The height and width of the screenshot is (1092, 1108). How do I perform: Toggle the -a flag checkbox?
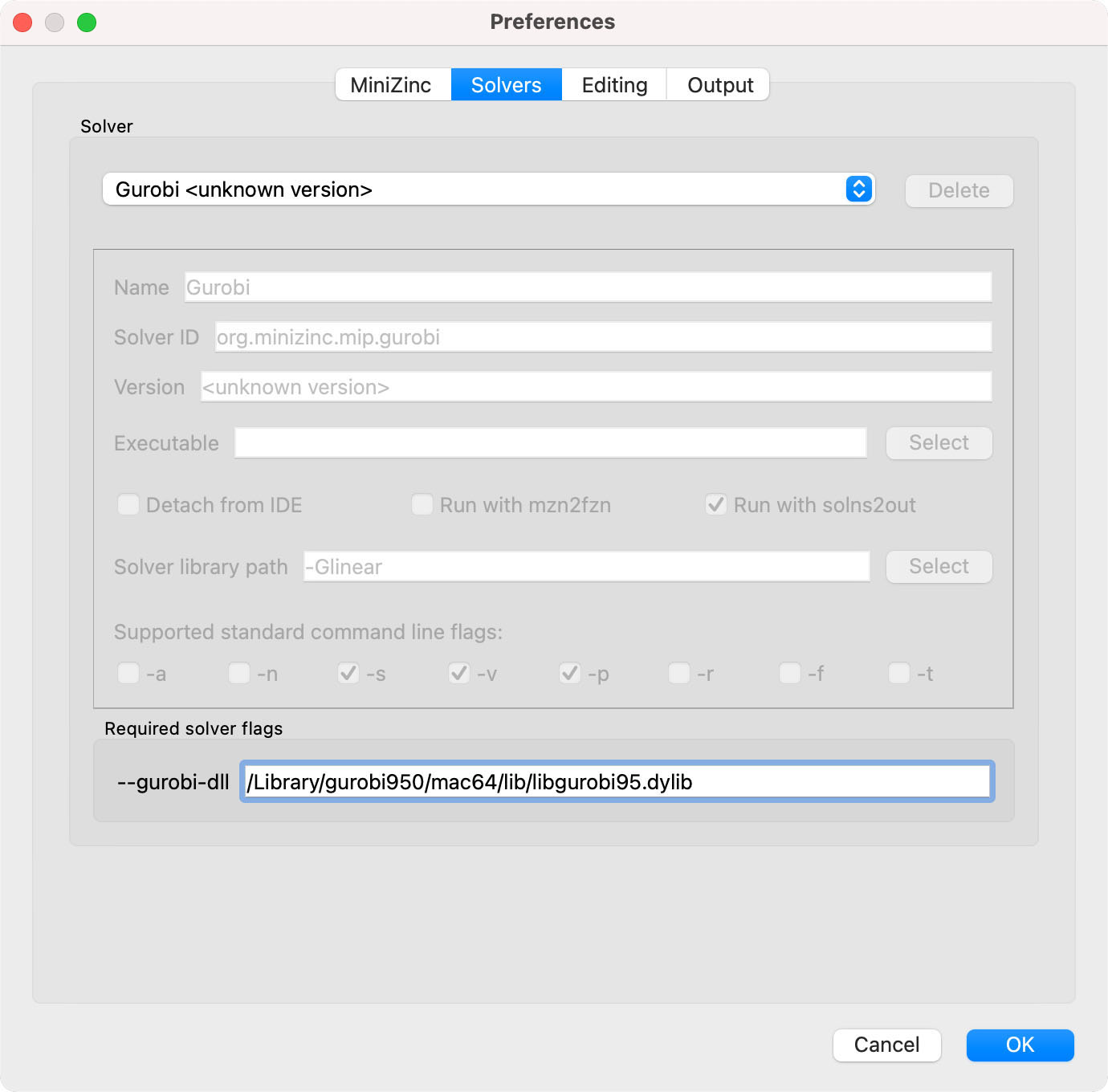(128, 673)
